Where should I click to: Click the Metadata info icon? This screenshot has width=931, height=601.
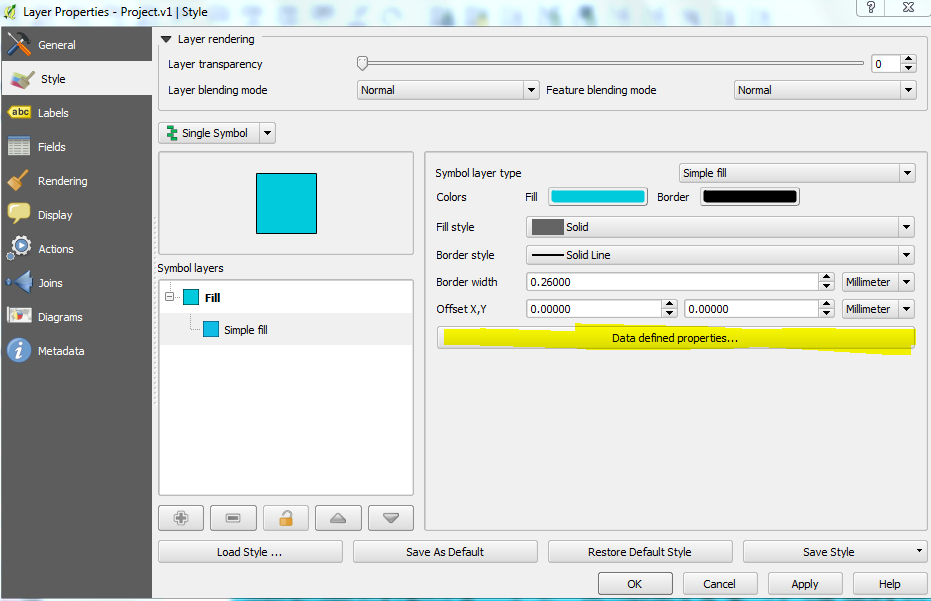(x=18, y=350)
